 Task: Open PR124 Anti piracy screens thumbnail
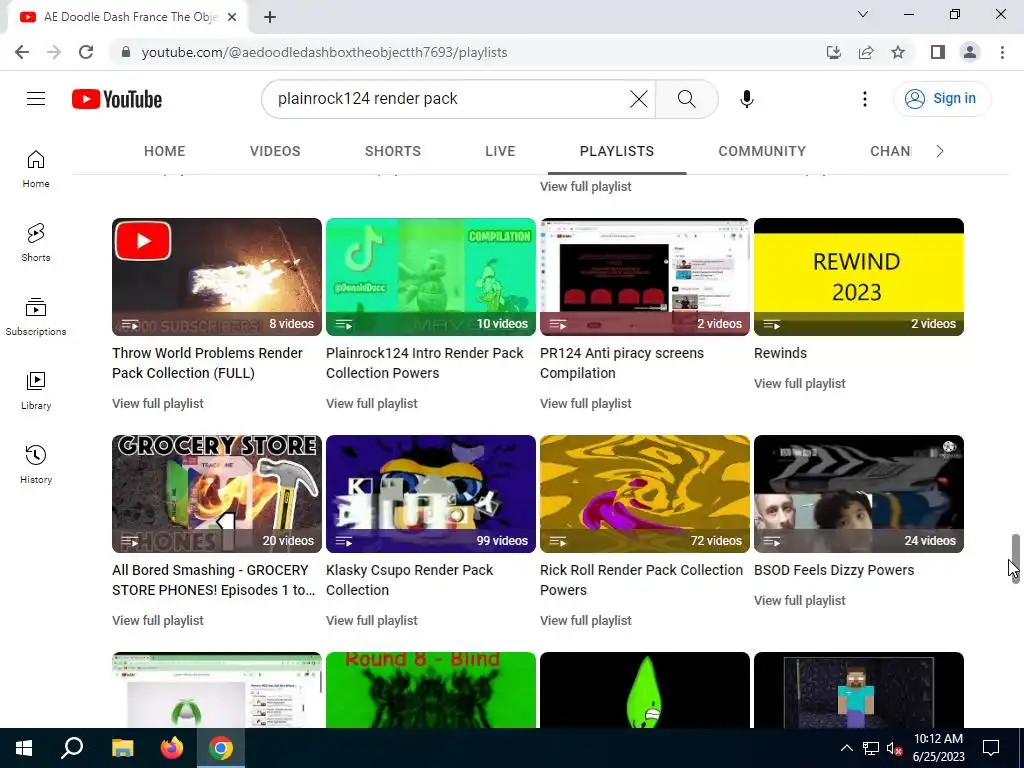[x=645, y=277]
